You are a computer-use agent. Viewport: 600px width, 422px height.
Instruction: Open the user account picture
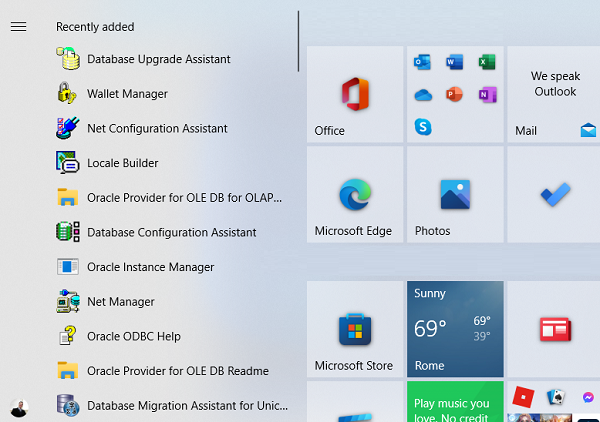click(x=19, y=408)
